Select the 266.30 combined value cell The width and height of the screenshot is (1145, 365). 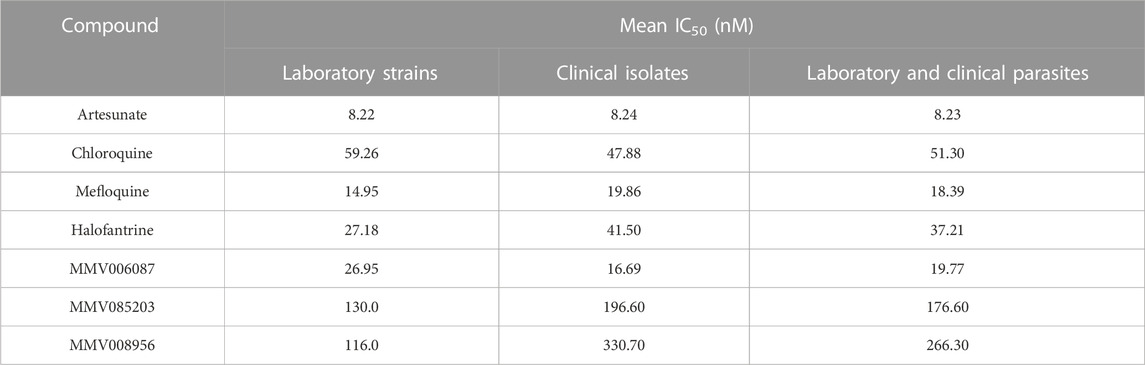(946, 345)
